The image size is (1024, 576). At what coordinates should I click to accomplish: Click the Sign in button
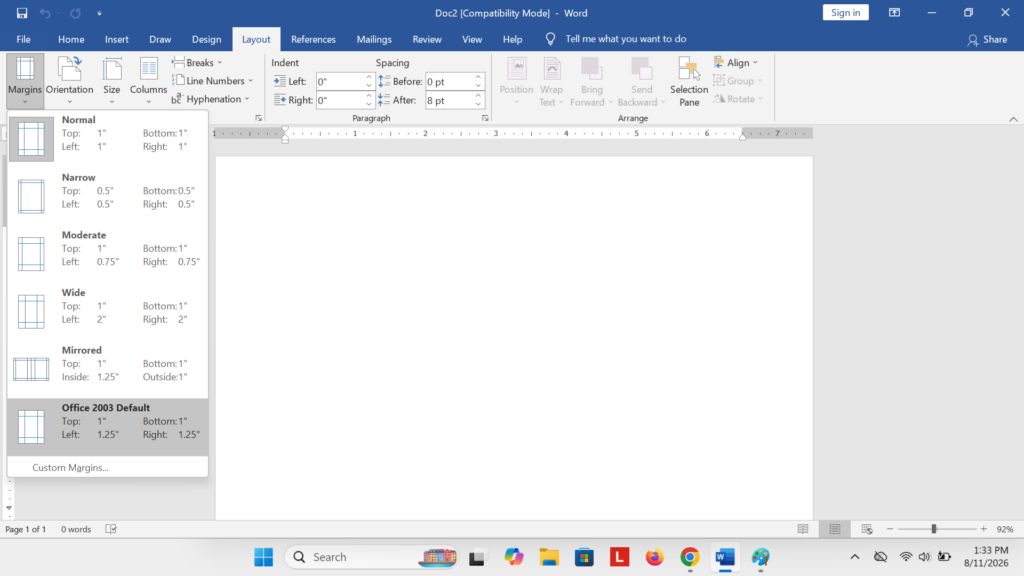[x=846, y=13]
